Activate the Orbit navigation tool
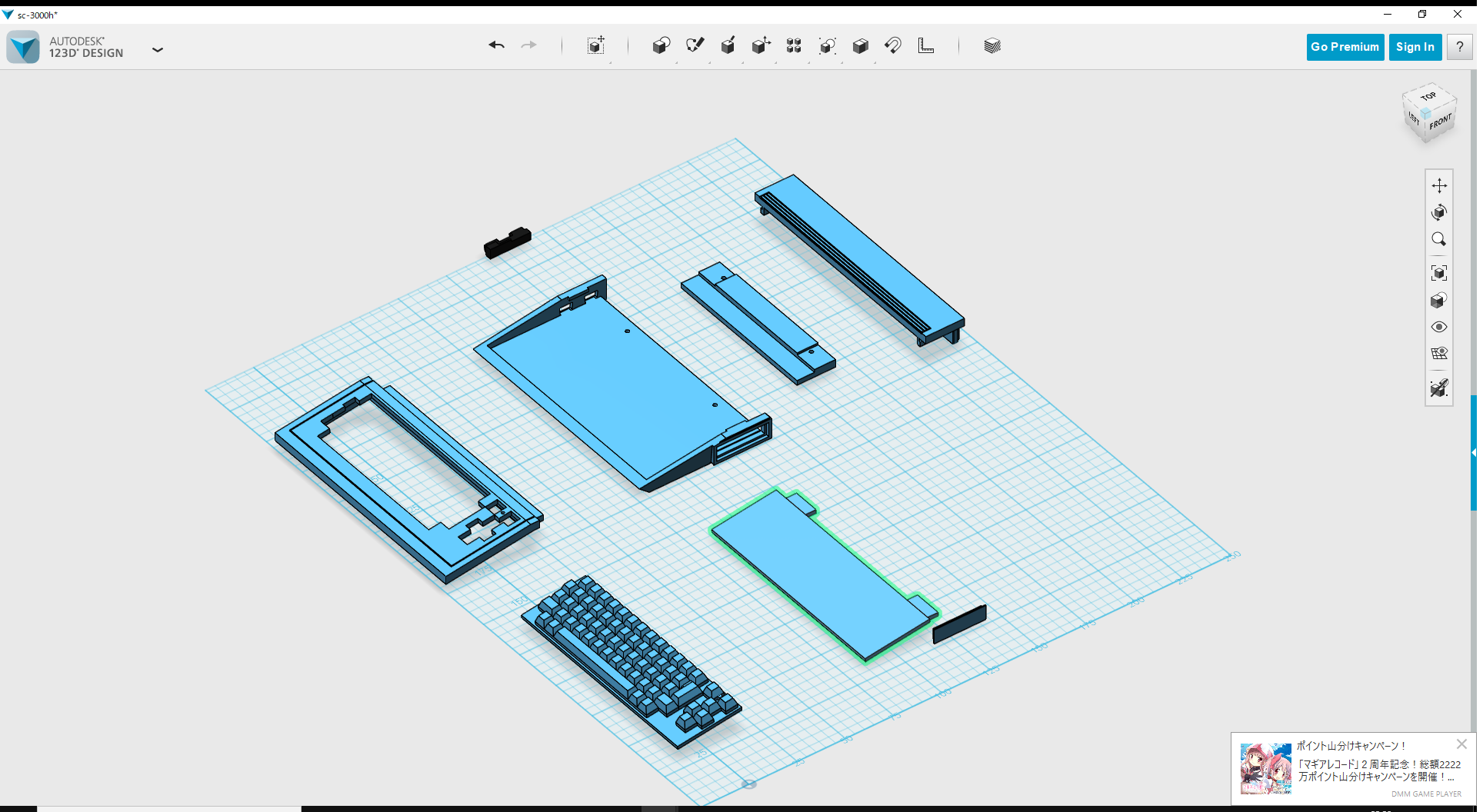The image size is (1483, 812). coord(1439,213)
